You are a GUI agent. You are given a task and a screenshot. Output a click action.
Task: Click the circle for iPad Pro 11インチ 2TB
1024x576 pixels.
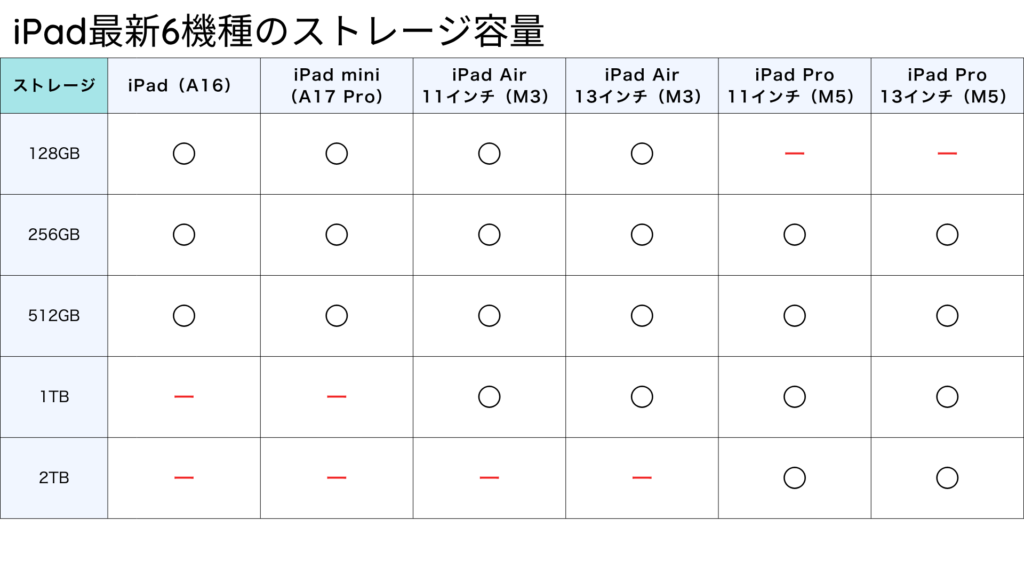(794, 478)
